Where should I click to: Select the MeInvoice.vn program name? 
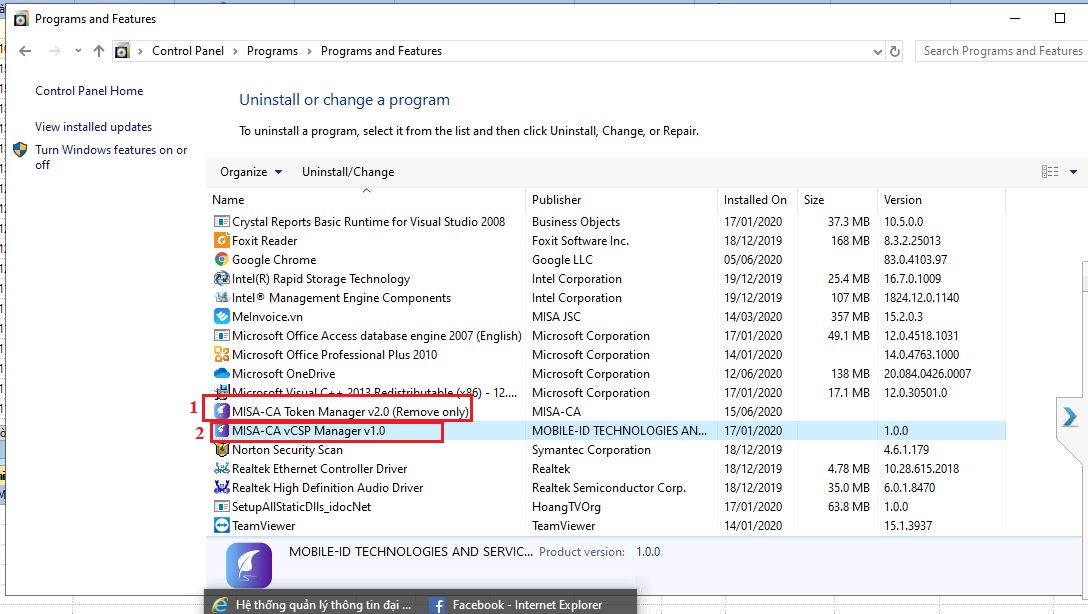(x=267, y=316)
